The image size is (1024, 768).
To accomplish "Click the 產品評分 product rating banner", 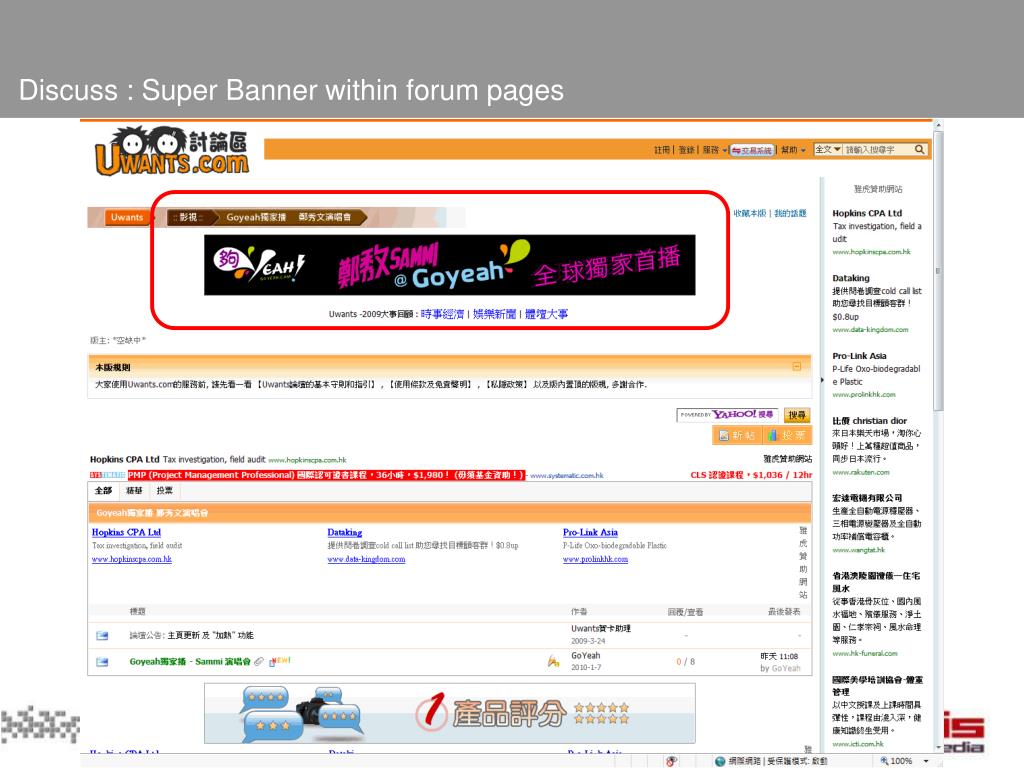I will click(x=449, y=714).
